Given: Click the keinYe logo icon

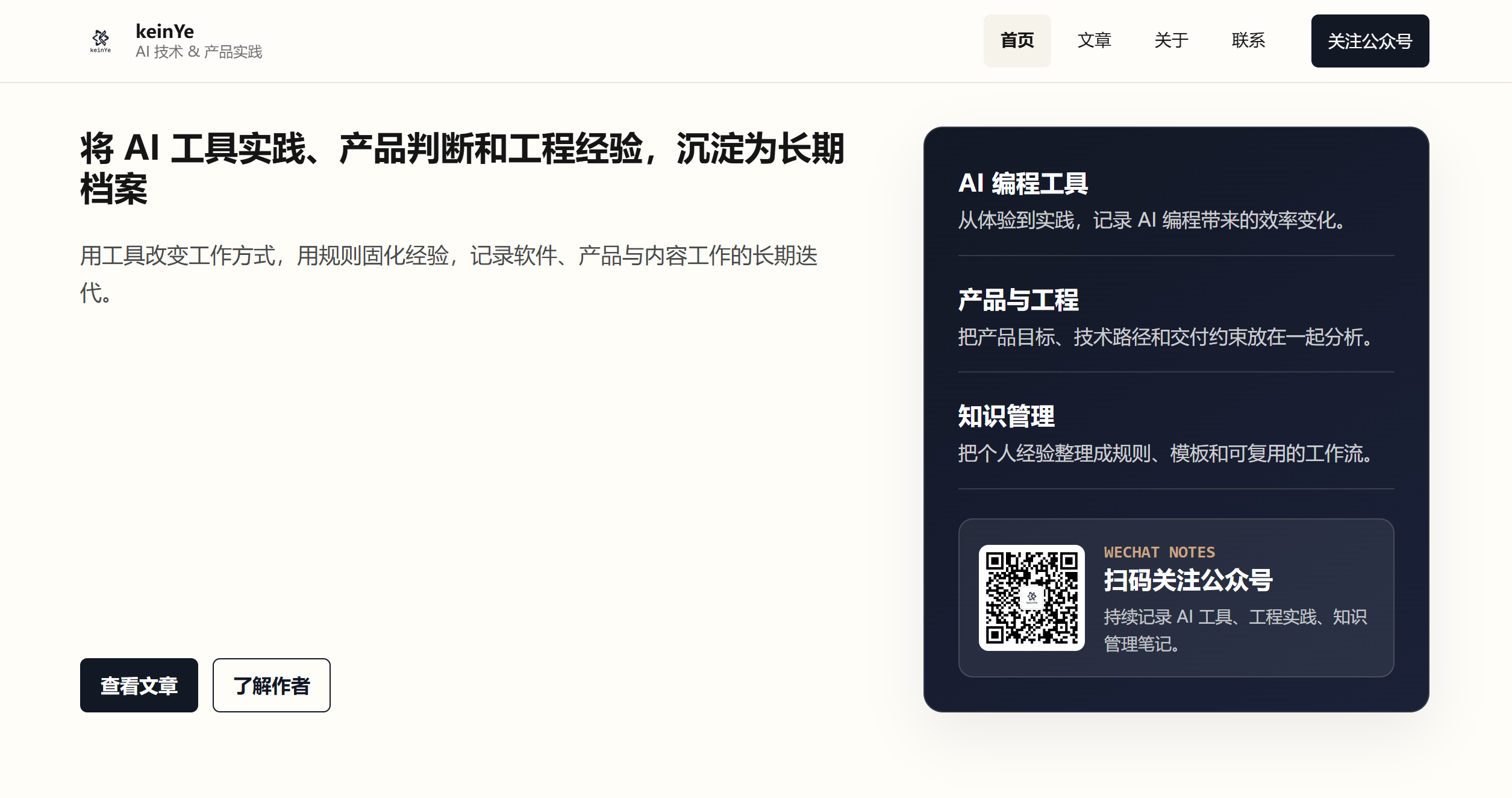Looking at the screenshot, I should (101, 41).
